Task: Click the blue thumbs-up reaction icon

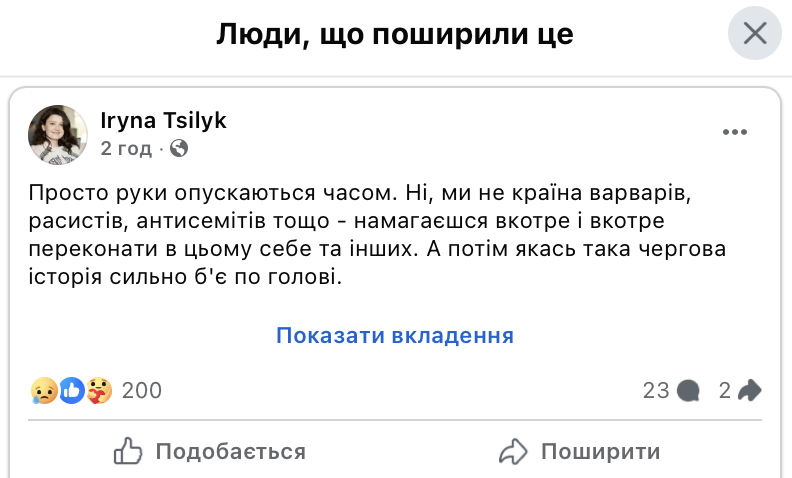Action: pyautogui.click(x=71, y=390)
